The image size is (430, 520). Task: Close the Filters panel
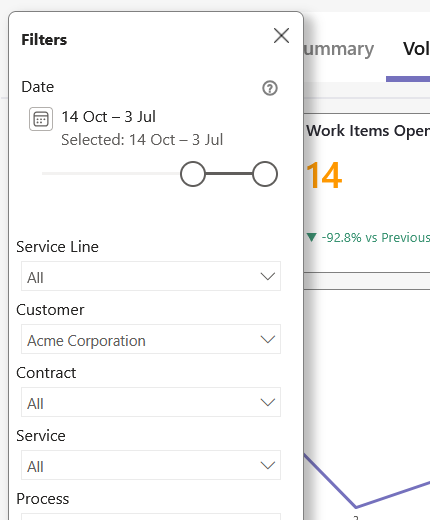click(x=281, y=35)
